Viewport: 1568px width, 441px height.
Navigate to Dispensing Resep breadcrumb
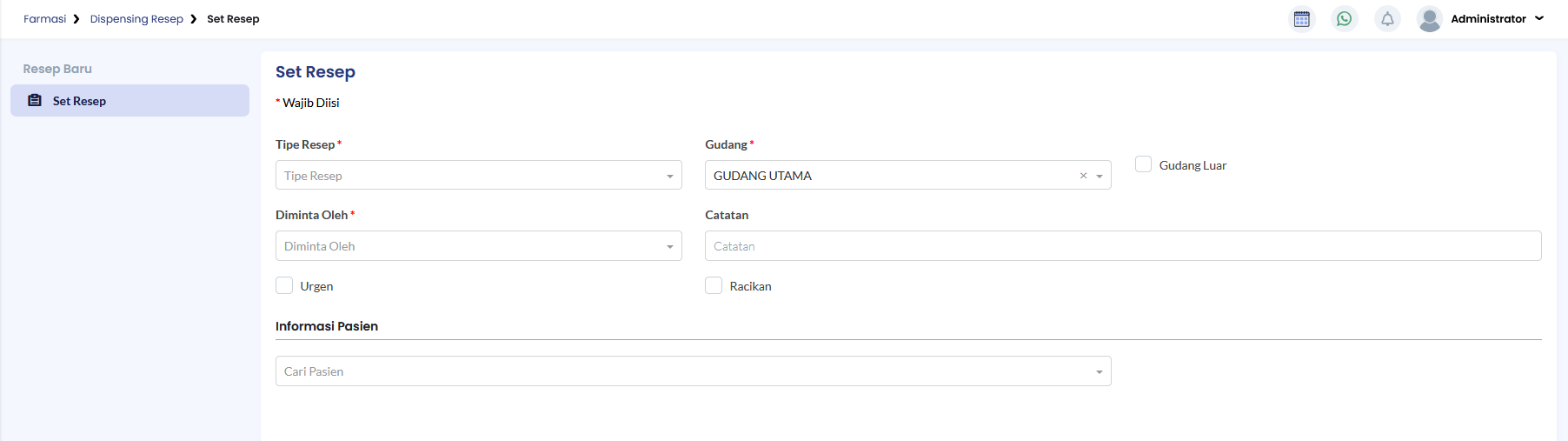click(136, 19)
